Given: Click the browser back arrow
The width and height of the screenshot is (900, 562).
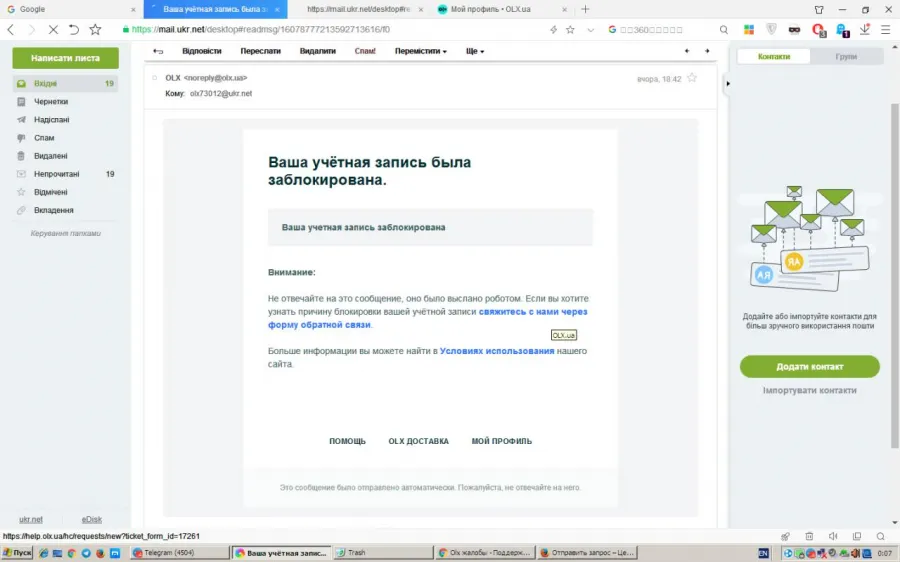Looking at the screenshot, I should (x=10, y=29).
